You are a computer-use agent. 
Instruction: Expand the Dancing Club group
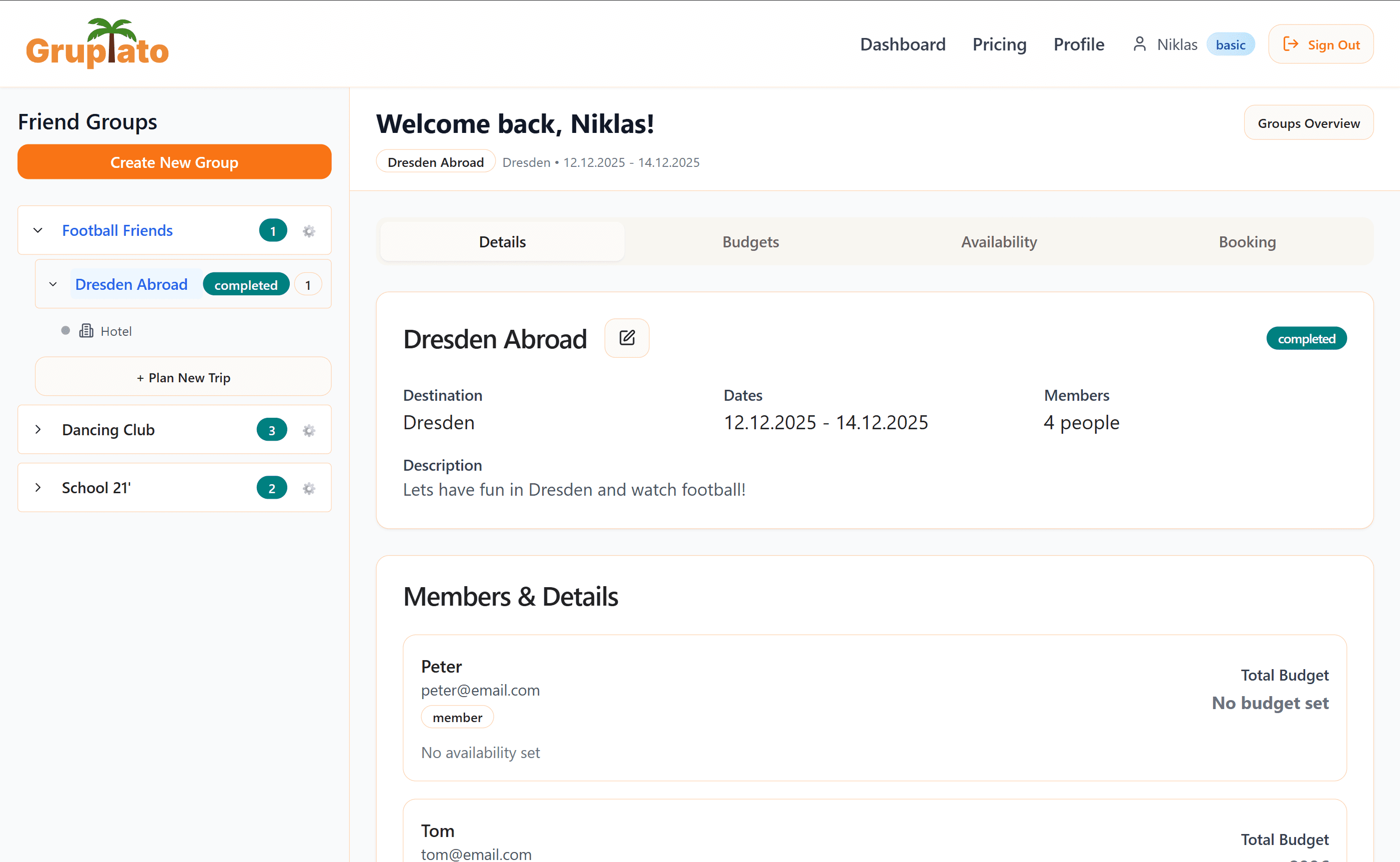click(x=38, y=429)
